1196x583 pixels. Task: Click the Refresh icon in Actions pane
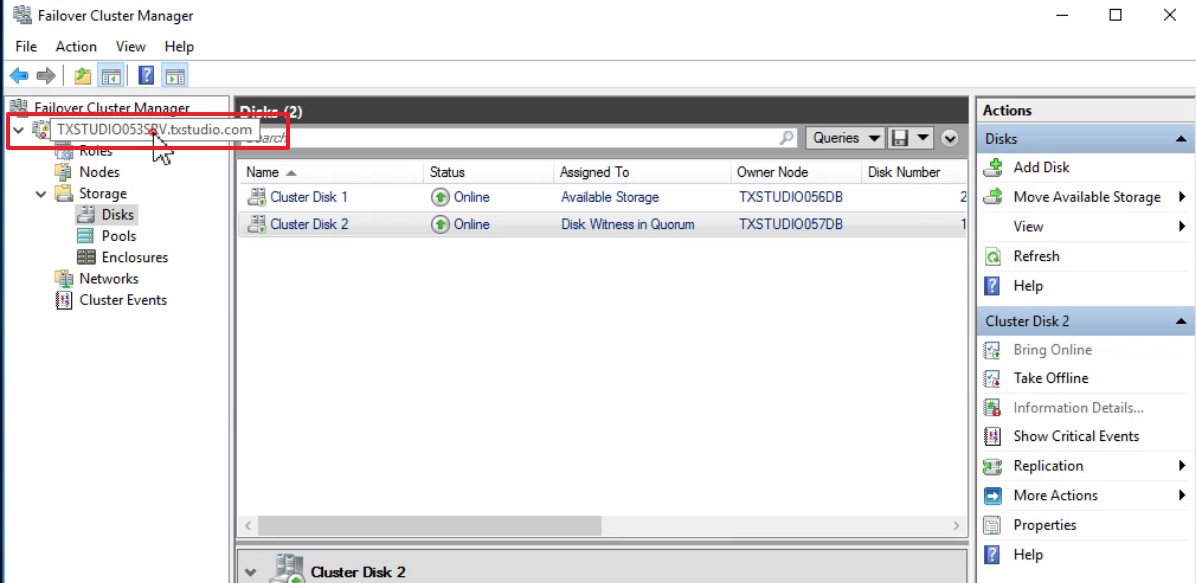[992, 256]
